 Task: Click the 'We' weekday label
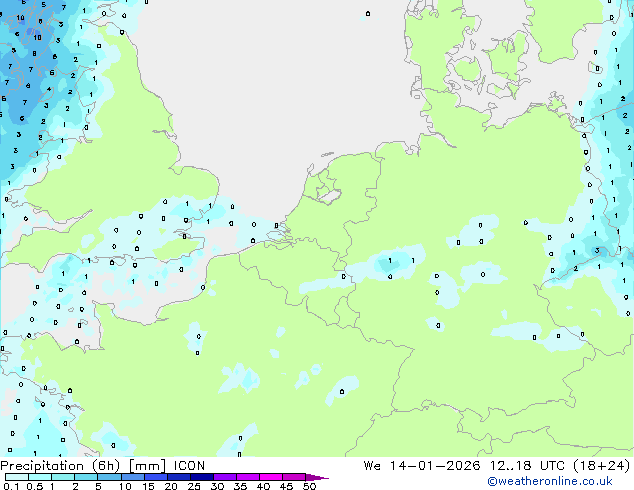click(x=372, y=466)
